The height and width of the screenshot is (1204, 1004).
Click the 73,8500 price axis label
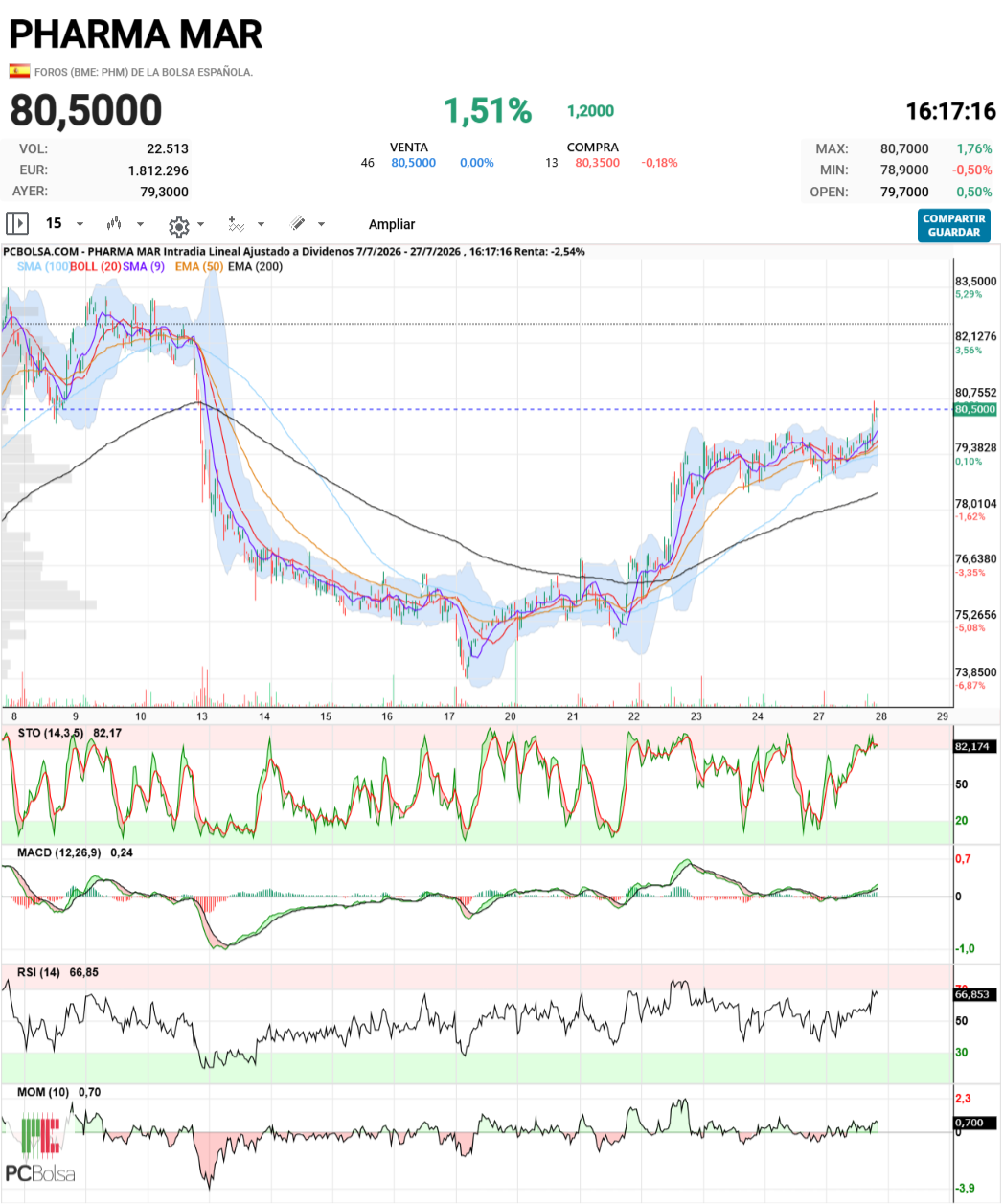coord(975,672)
